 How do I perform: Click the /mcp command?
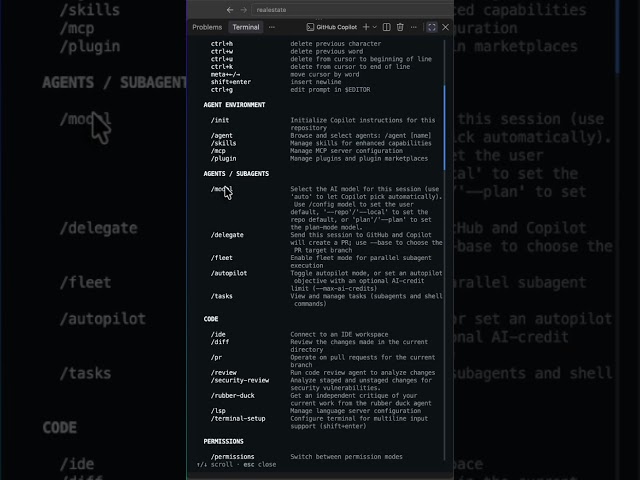tap(218, 151)
